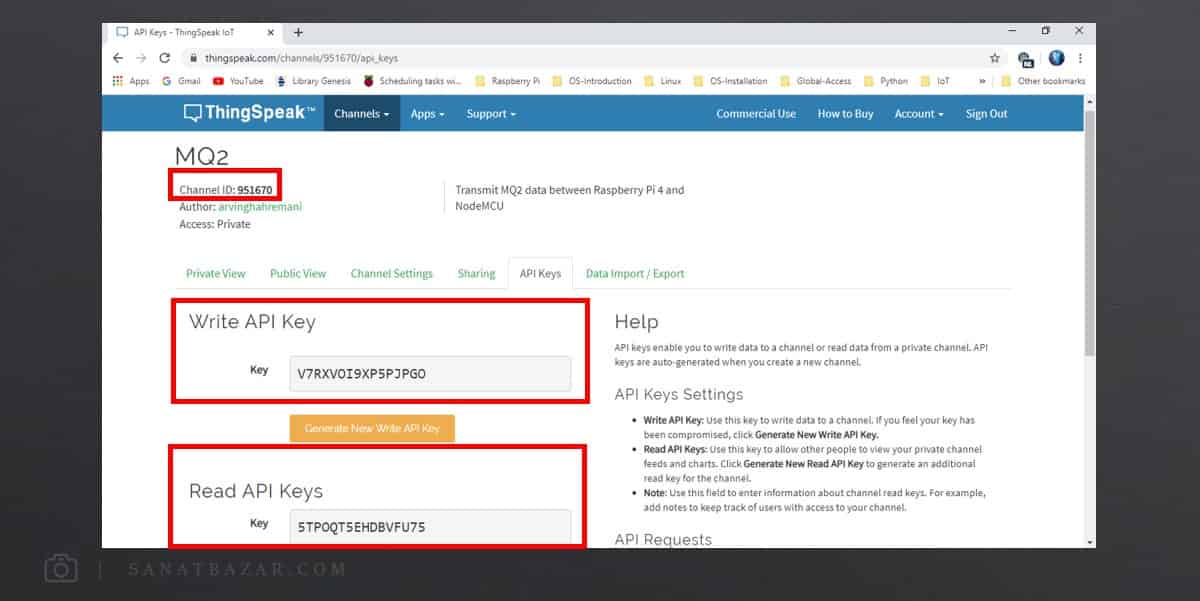Open Linux bookmark folder
The image size is (1200, 601).
[x=663, y=81]
